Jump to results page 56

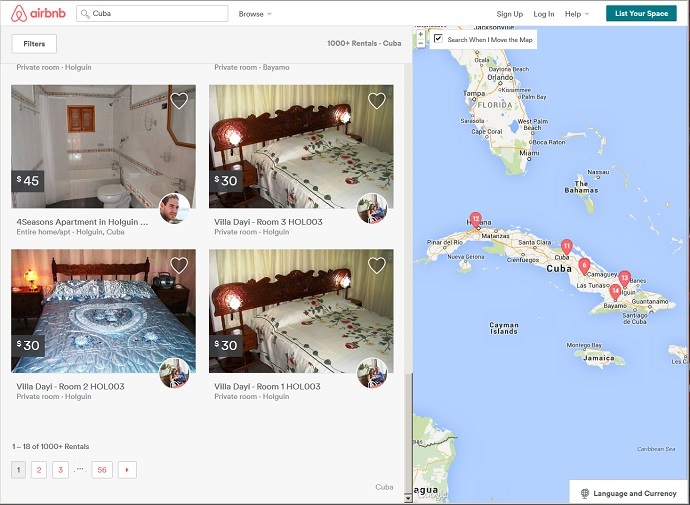(x=102, y=470)
